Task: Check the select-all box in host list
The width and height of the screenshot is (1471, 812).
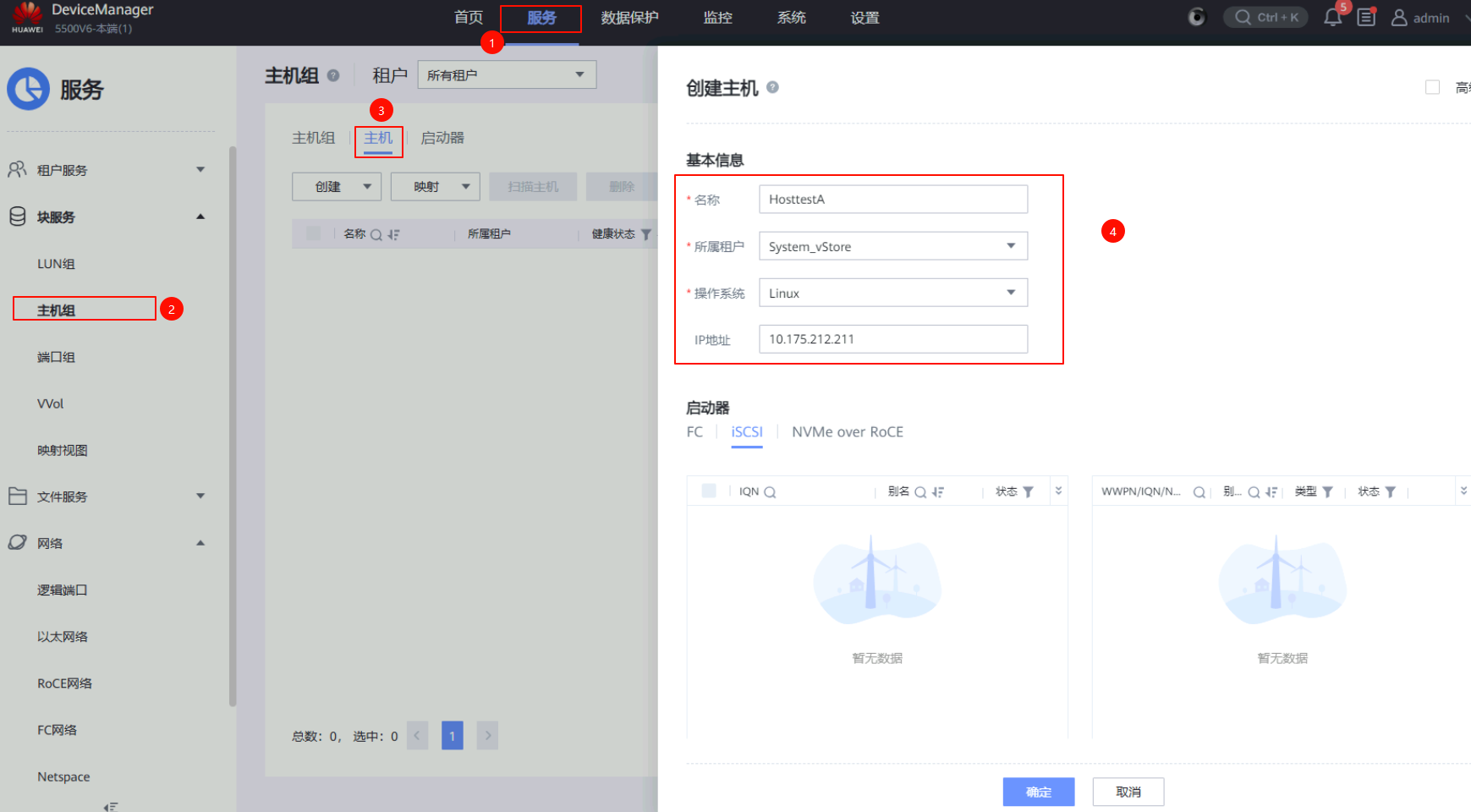Action: (314, 233)
